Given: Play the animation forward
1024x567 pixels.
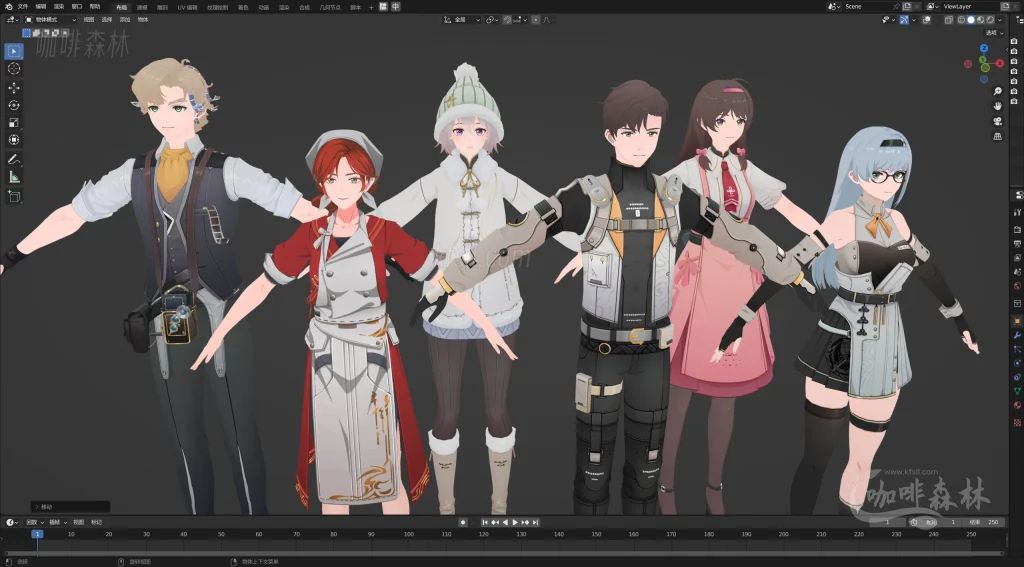Looking at the screenshot, I should pos(515,523).
